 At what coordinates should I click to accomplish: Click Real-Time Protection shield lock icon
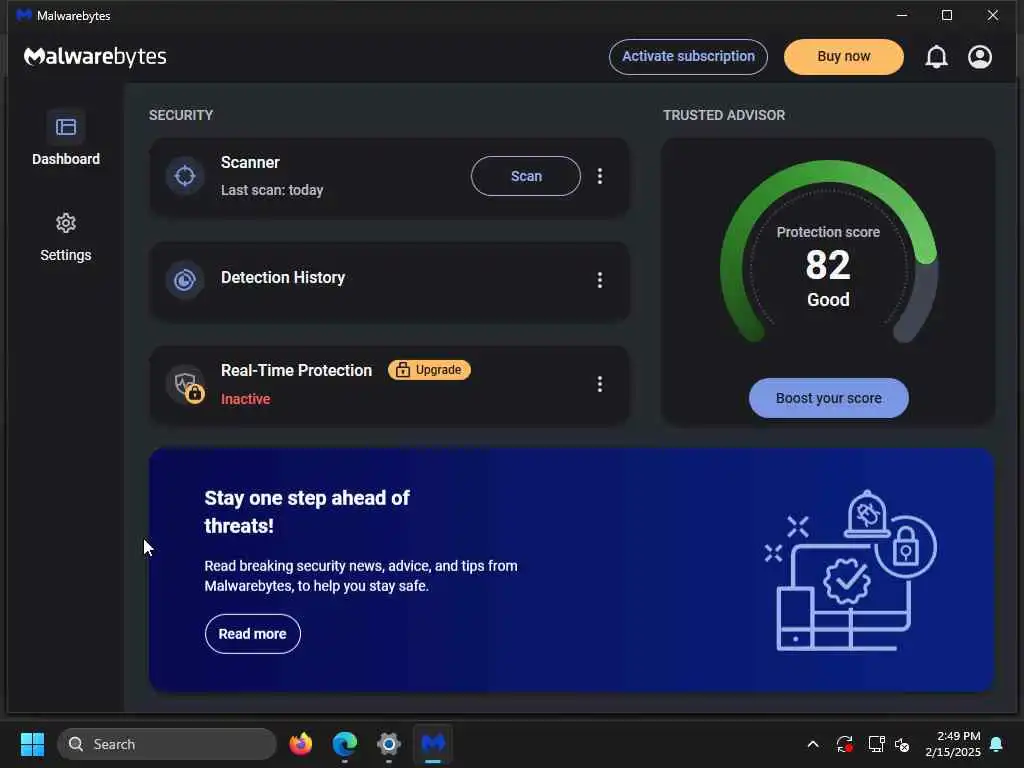(185, 385)
